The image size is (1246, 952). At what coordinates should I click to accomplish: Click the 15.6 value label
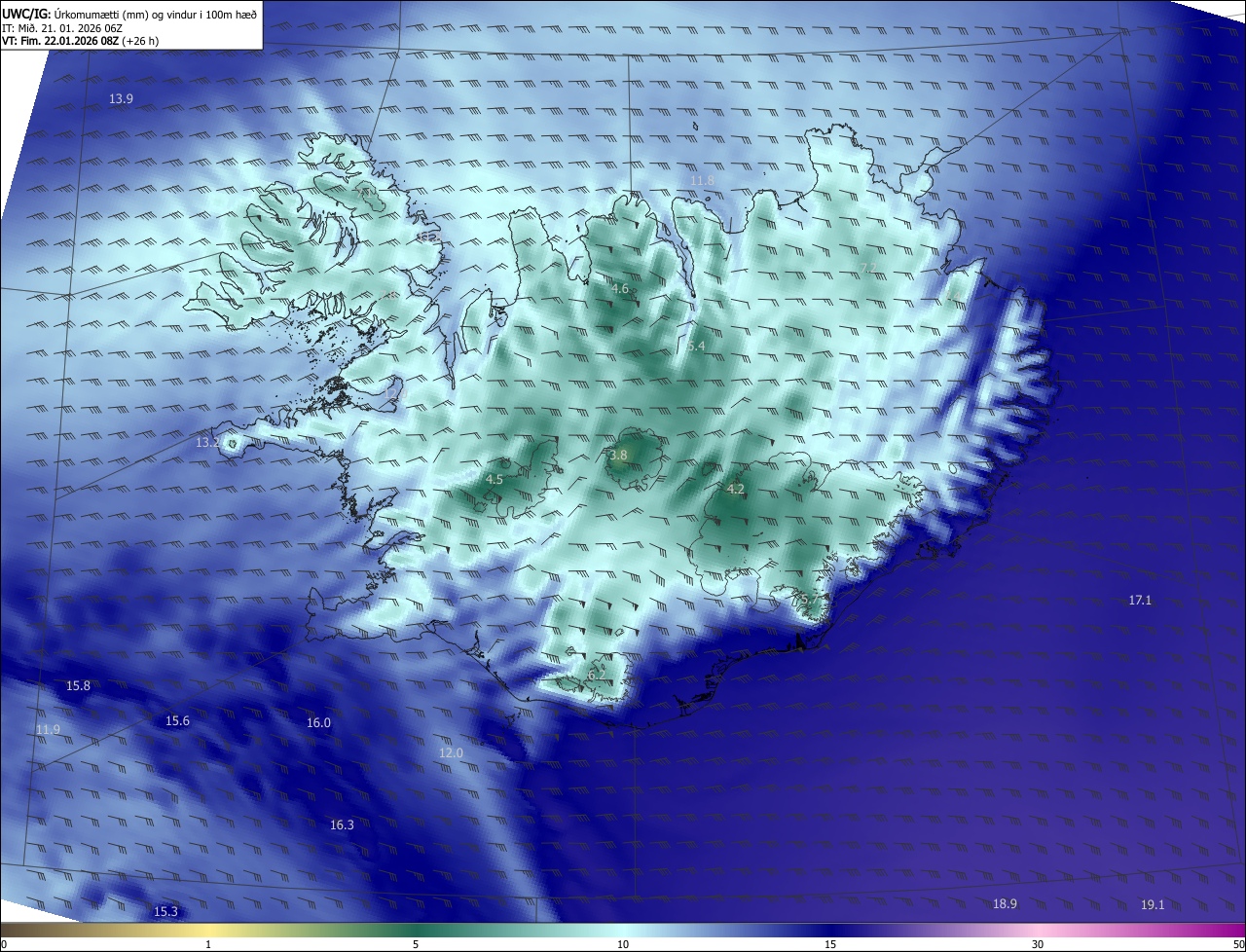[177, 720]
